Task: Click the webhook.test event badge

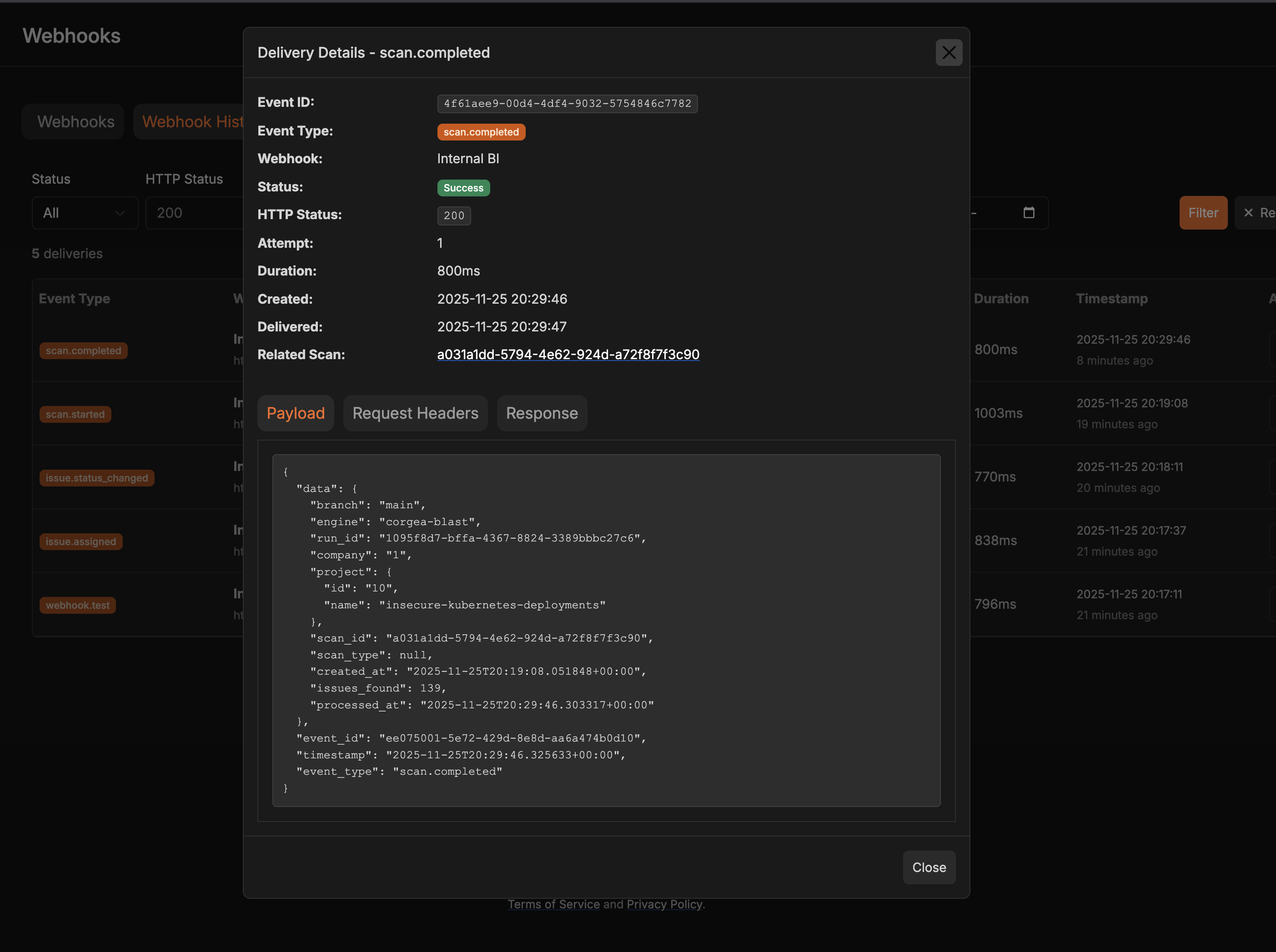Action: 77,605
